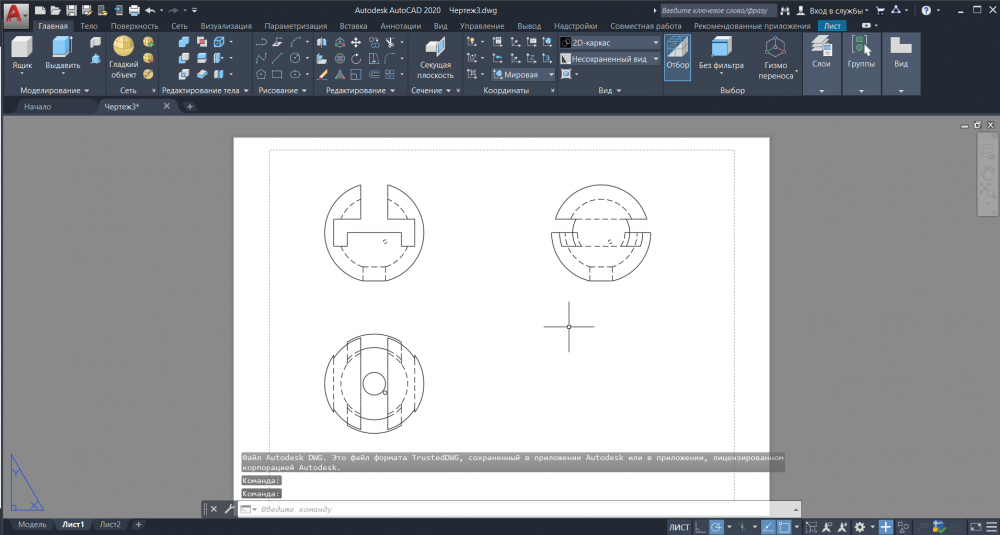Toggle ЛИСТ paper space mode in status bar
The height and width of the screenshot is (535, 1000).
(x=678, y=526)
